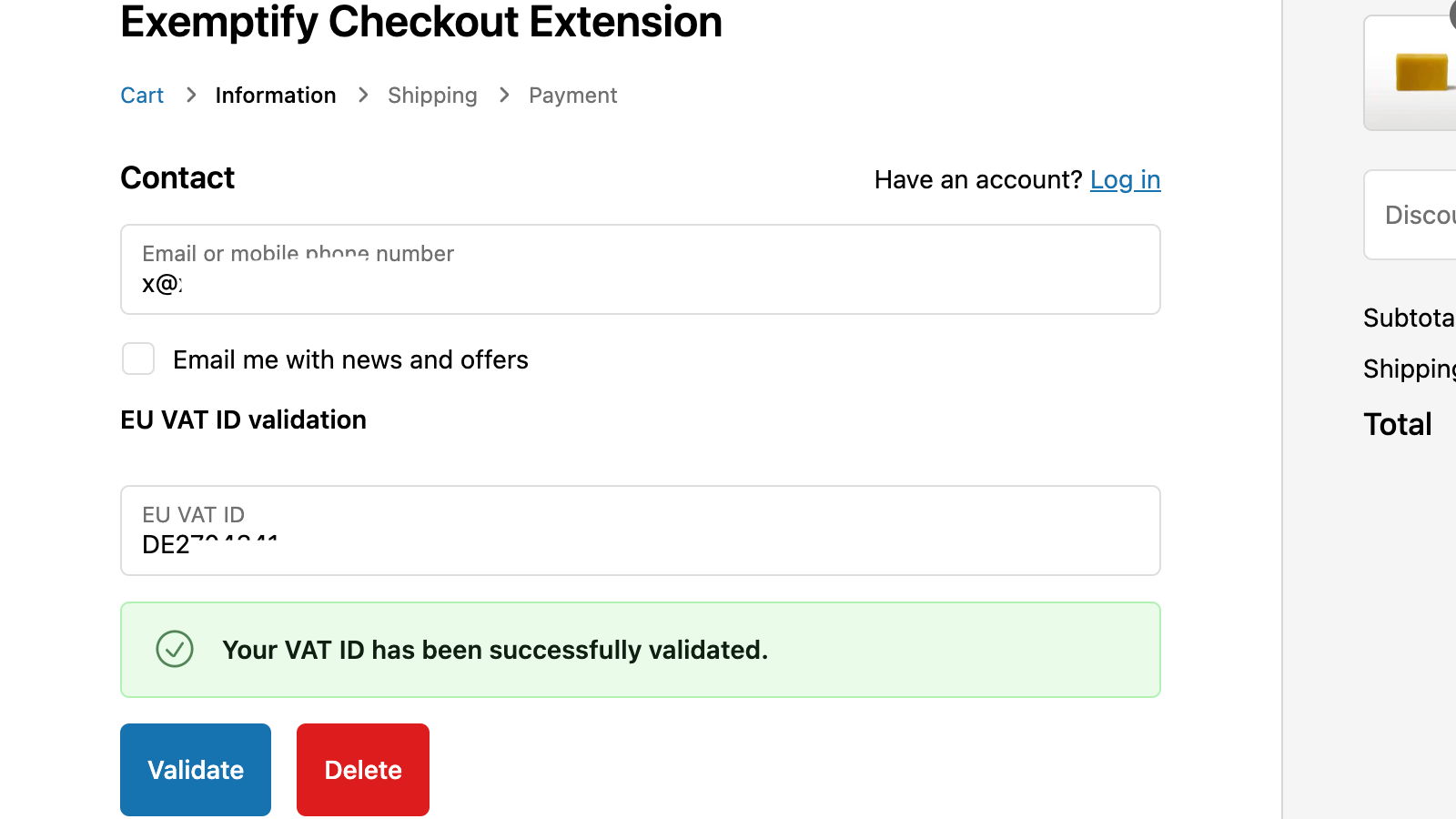Click the VAT validation success banner
The image size is (1456, 819).
[640, 650]
